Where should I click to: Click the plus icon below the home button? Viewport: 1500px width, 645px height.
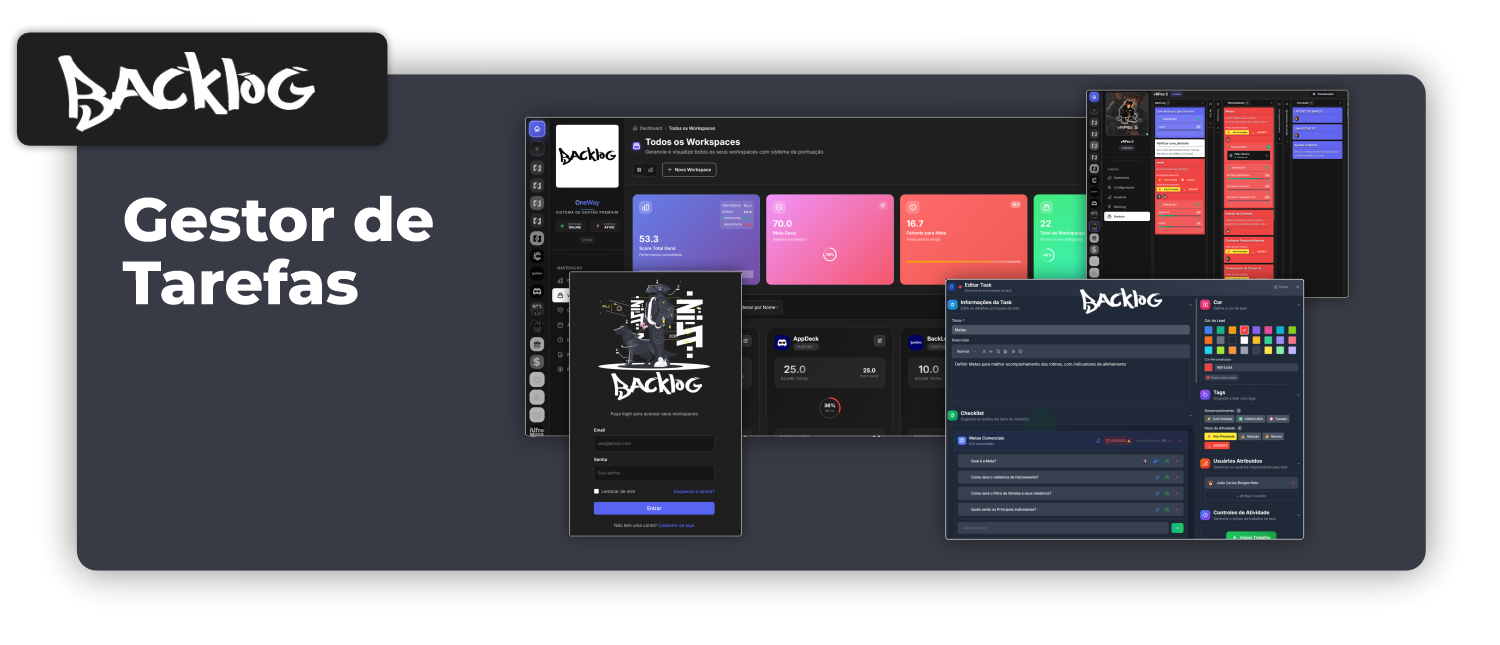537,149
